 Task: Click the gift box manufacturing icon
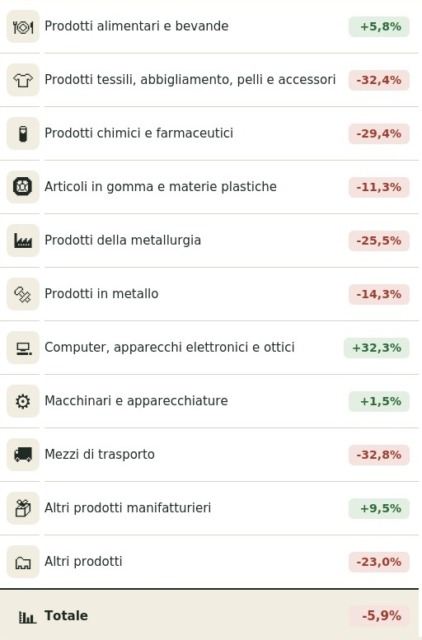click(23, 509)
